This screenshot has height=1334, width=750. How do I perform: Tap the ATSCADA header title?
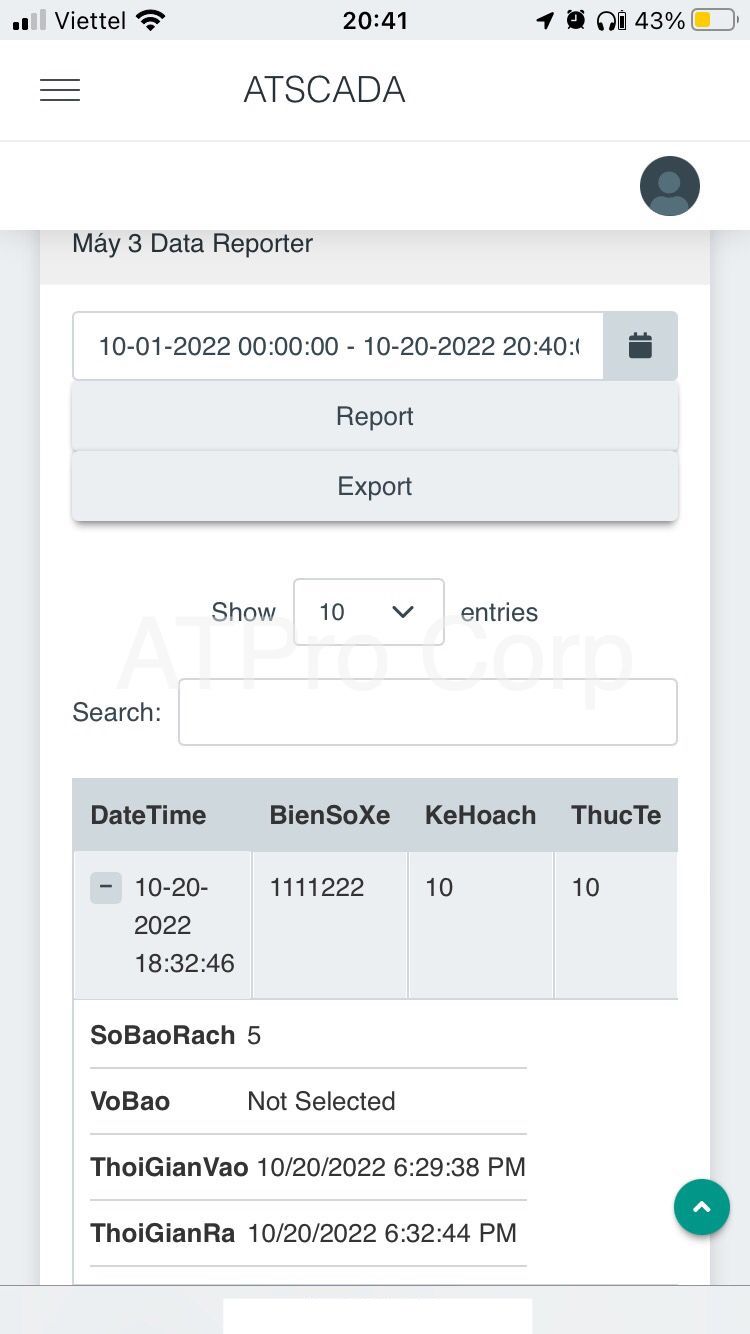tap(324, 90)
